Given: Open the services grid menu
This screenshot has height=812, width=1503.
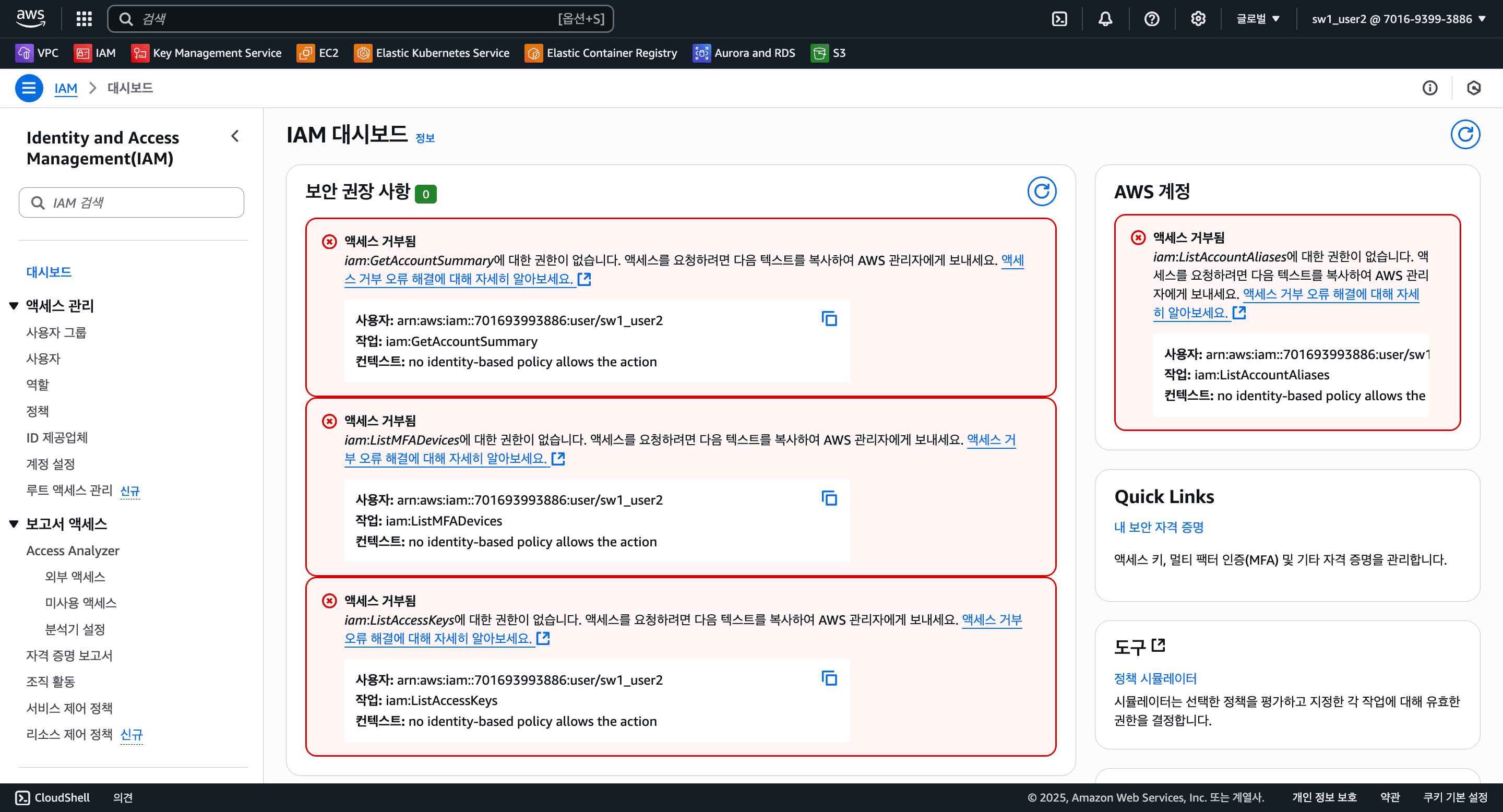Looking at the screenshot, I should click(x=83, y=18).
